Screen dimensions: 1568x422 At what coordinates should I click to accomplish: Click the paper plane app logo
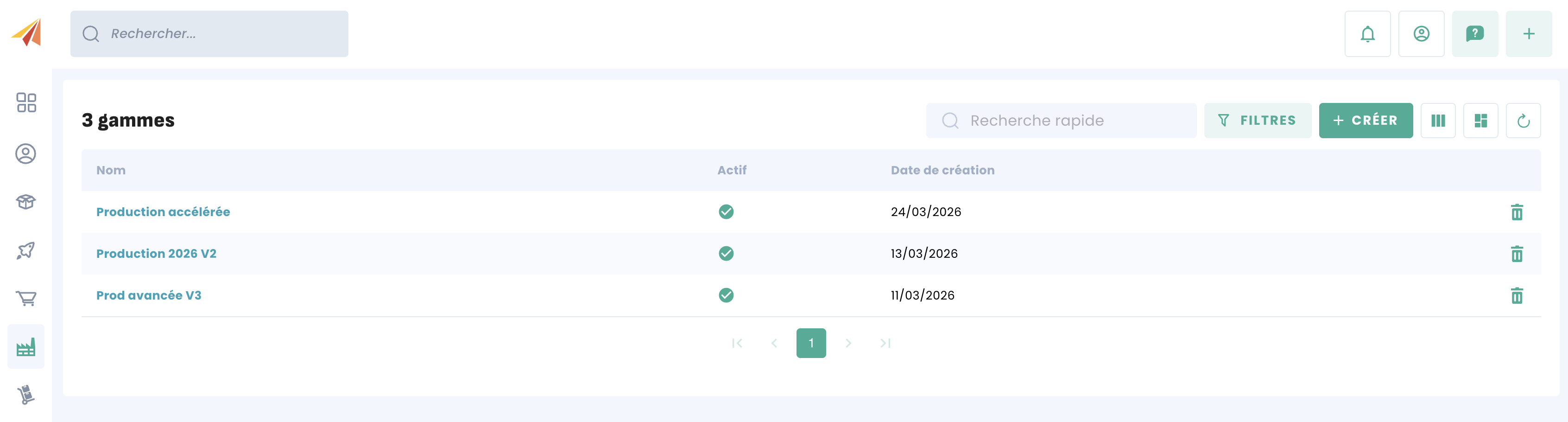click(26, 33)
